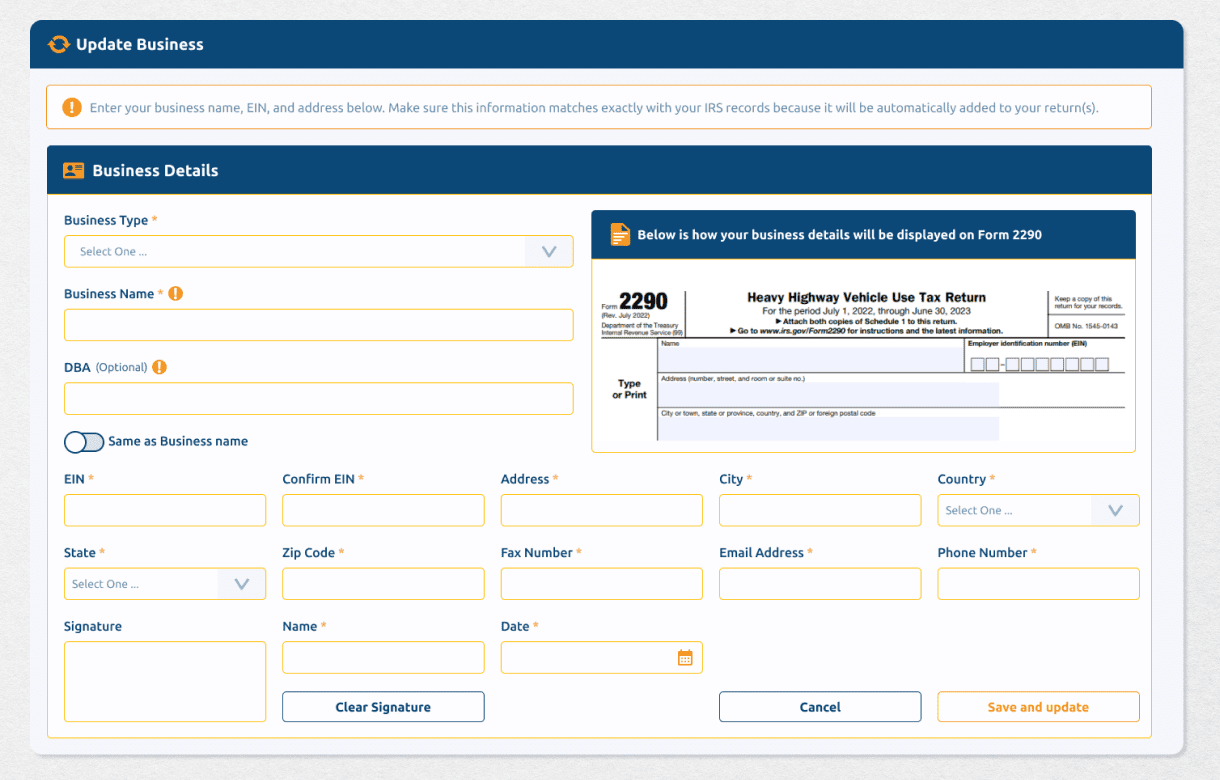1220x780 pixels.
Task: Click the EIN input field
Action: tap(165, 511)
